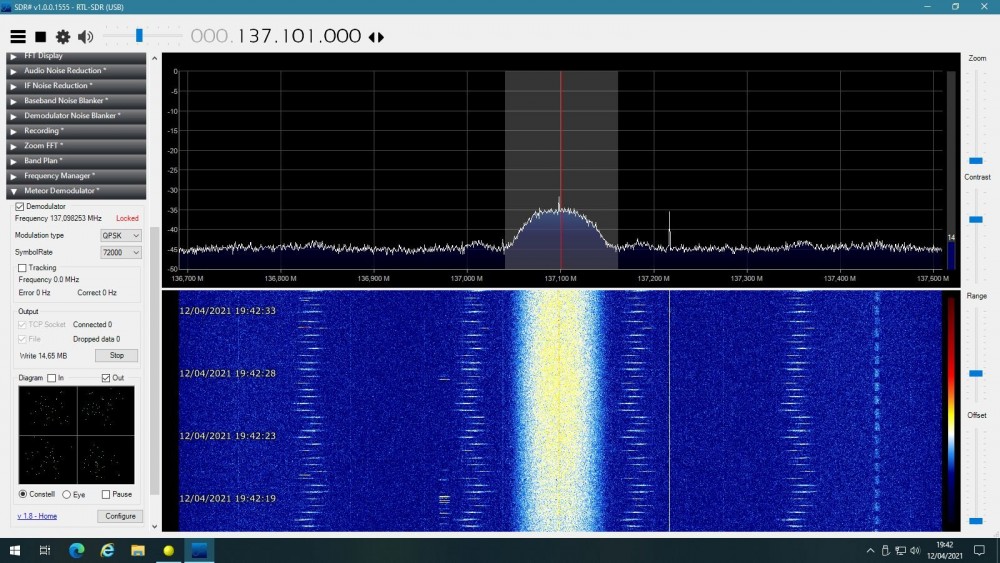This screenshot has height=563, width=1000.
Task: Expand the FFT Display panel
Action: coord(76,56)
